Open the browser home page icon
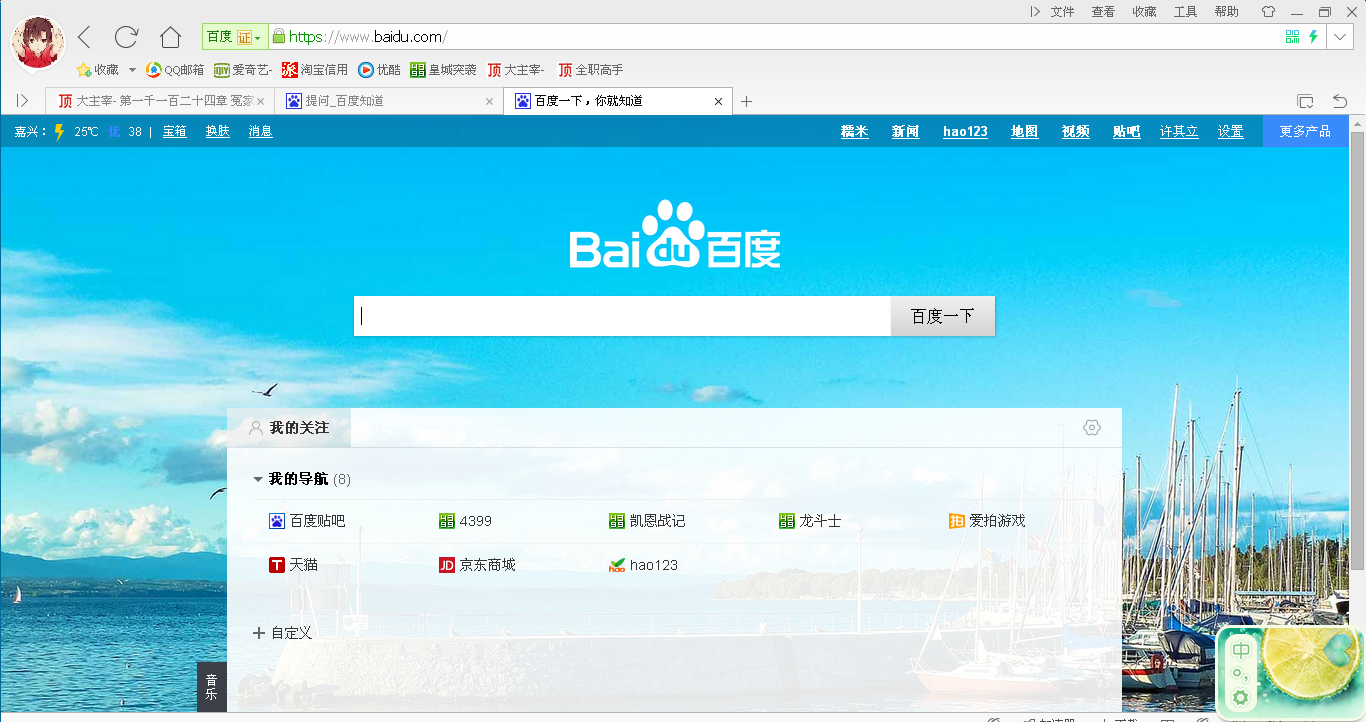This screenshot has height=722, width=1366. [170, 37]
